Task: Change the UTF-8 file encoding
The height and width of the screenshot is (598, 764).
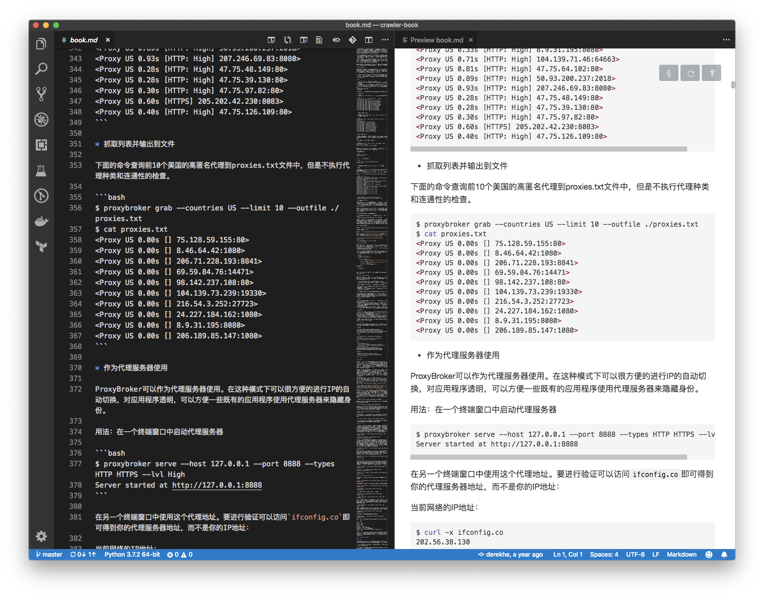Action: 635,555
